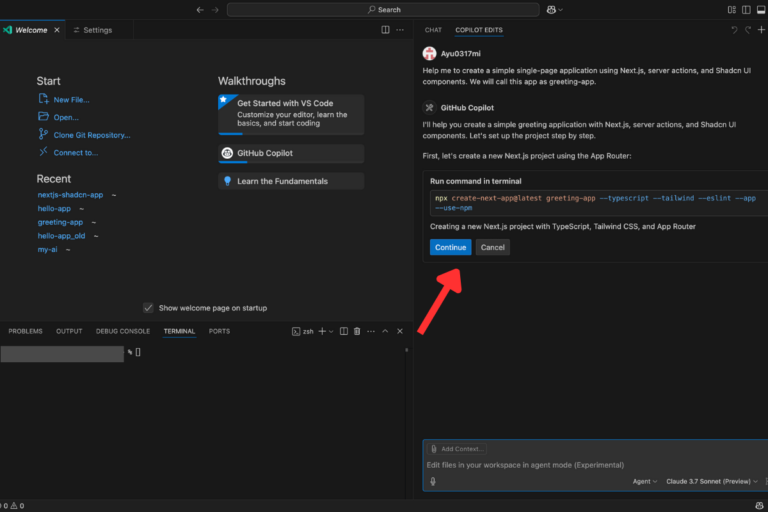Switch to OUTPUT panel tab
The image size is (768, 512).
coord(69,331)
